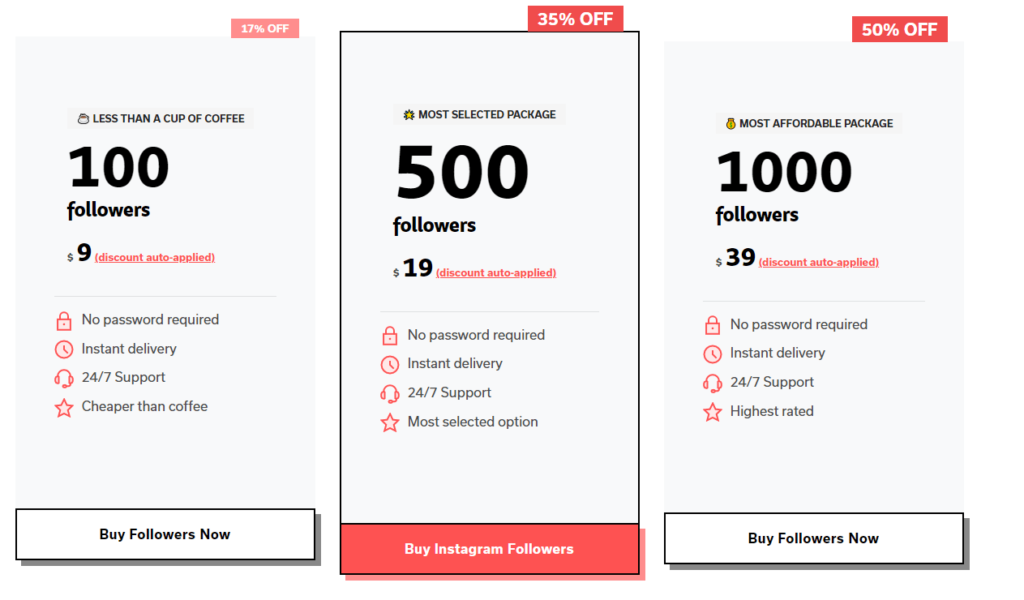Click lock icon in 1000 followers card
The height and width of the screenshot is (600, 1024).
pos(712,325)
